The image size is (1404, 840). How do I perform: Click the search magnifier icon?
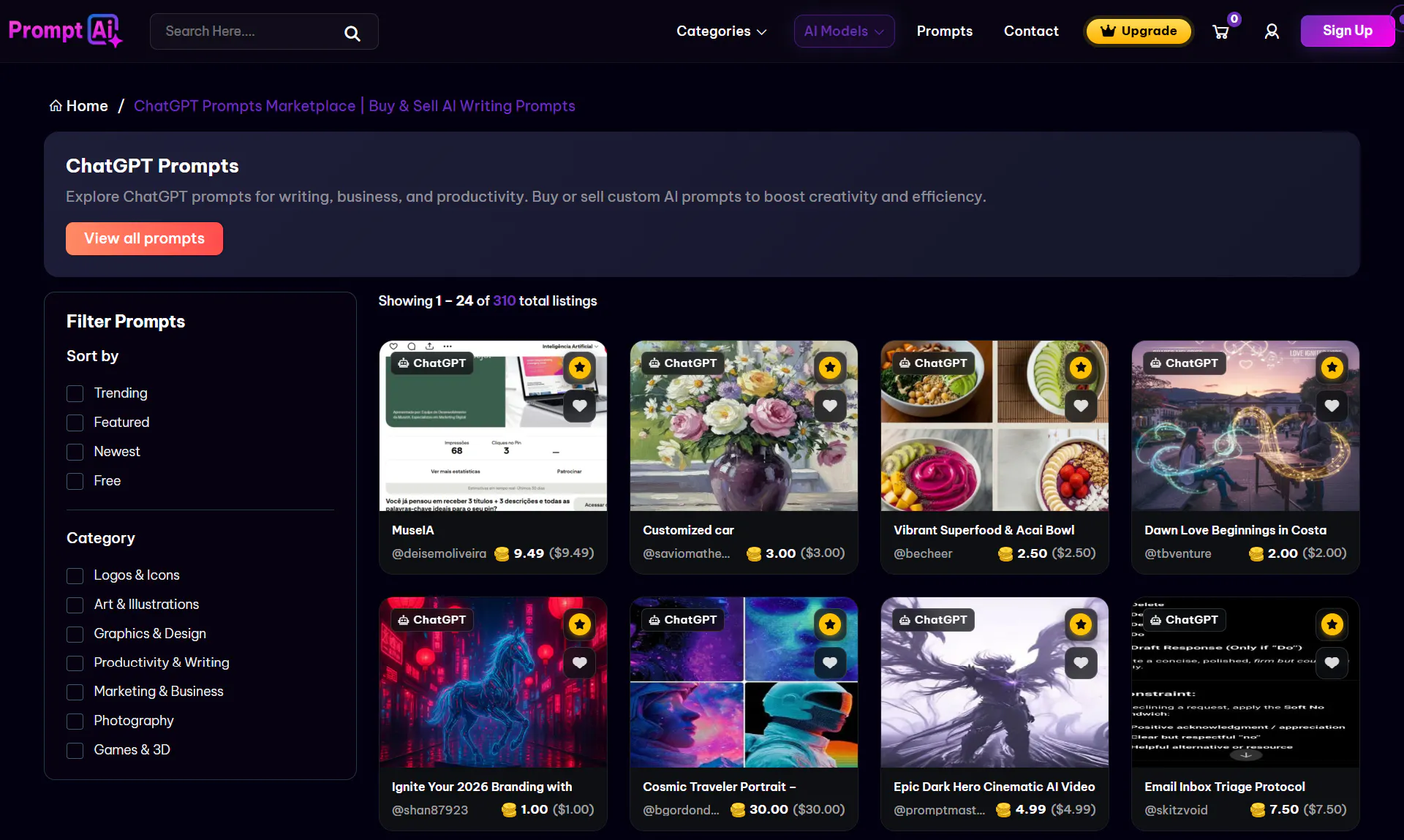coord(352,33)
